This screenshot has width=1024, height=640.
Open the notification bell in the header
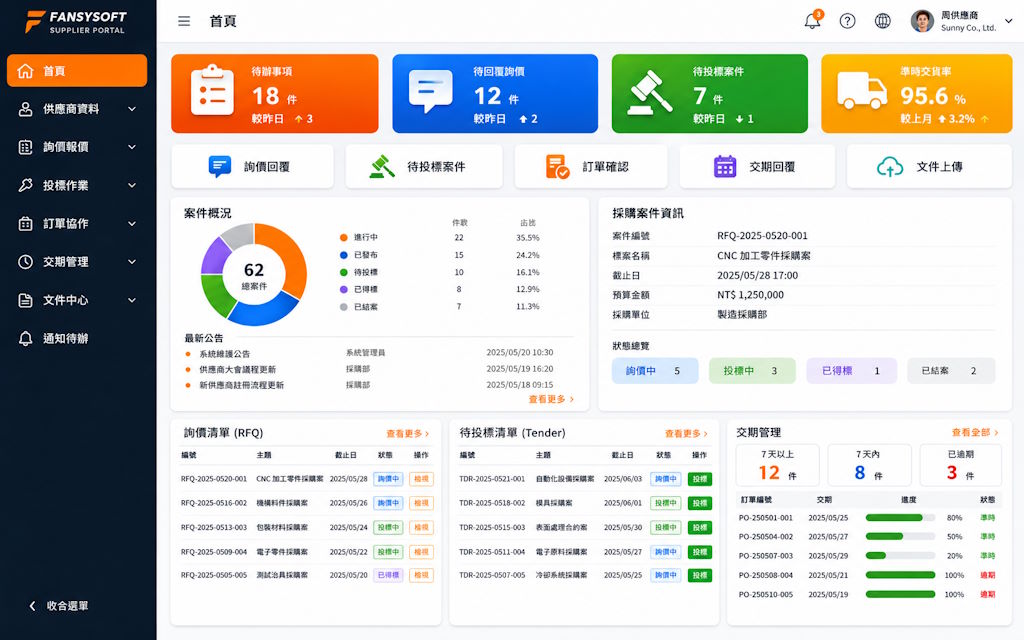(x=812, y=20)
